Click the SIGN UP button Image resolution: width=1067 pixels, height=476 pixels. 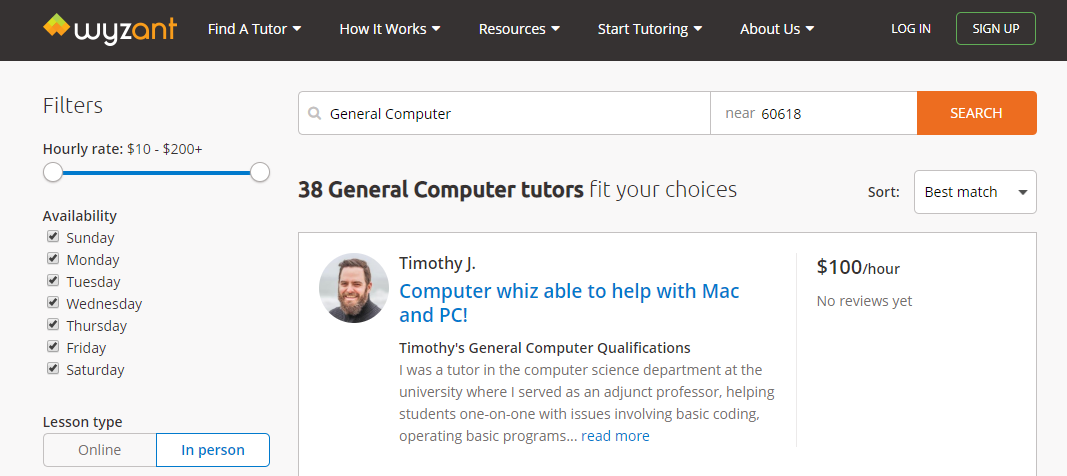pyautogui.click(x=995, y=29)
